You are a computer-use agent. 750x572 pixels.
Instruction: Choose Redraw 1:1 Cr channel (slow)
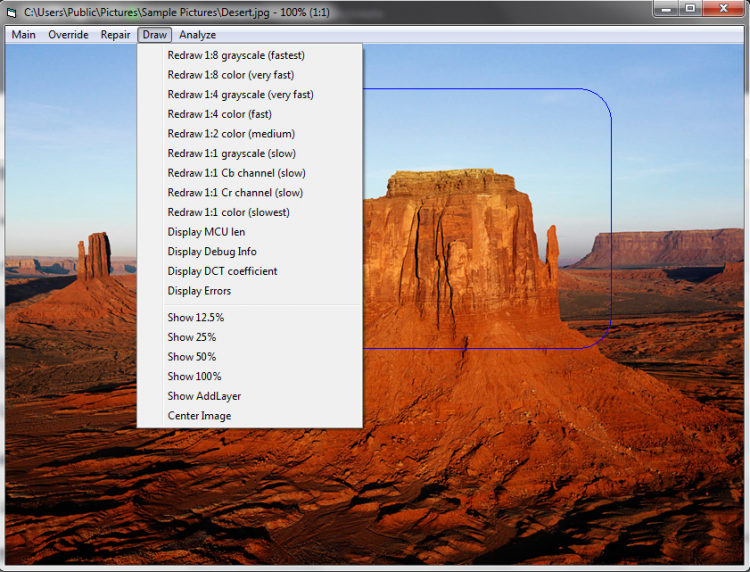coord(249,193)
